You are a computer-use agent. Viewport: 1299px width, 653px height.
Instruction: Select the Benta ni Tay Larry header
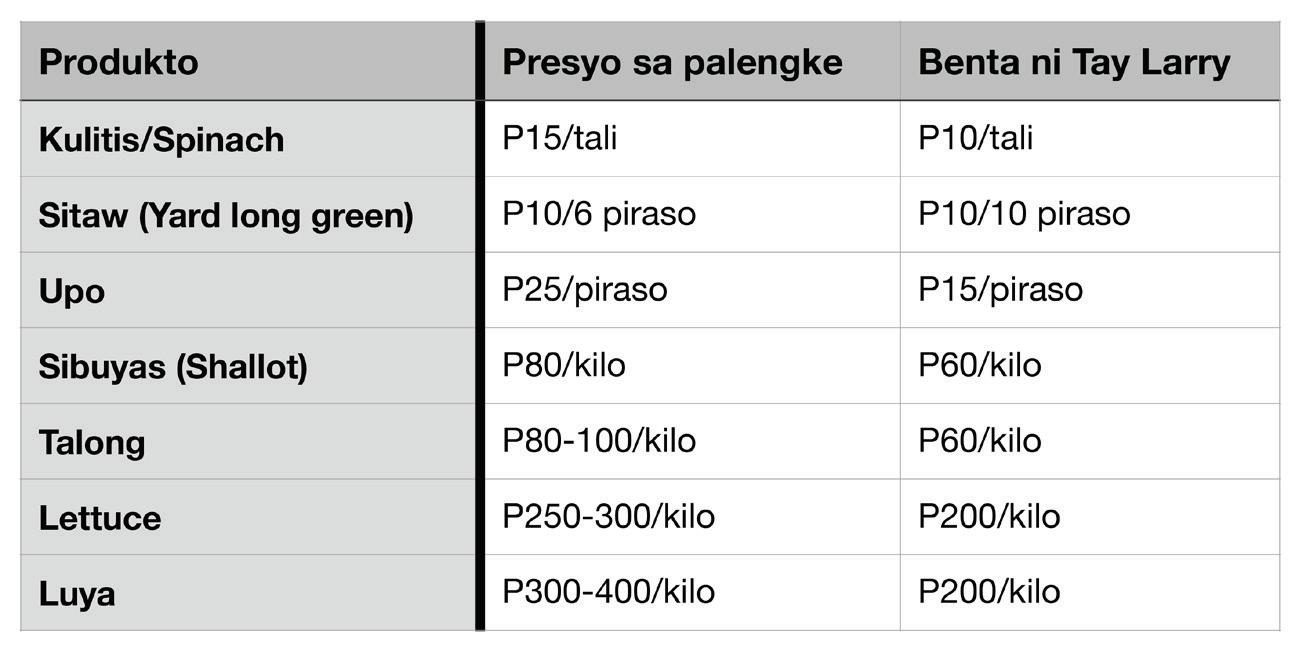1089,61
